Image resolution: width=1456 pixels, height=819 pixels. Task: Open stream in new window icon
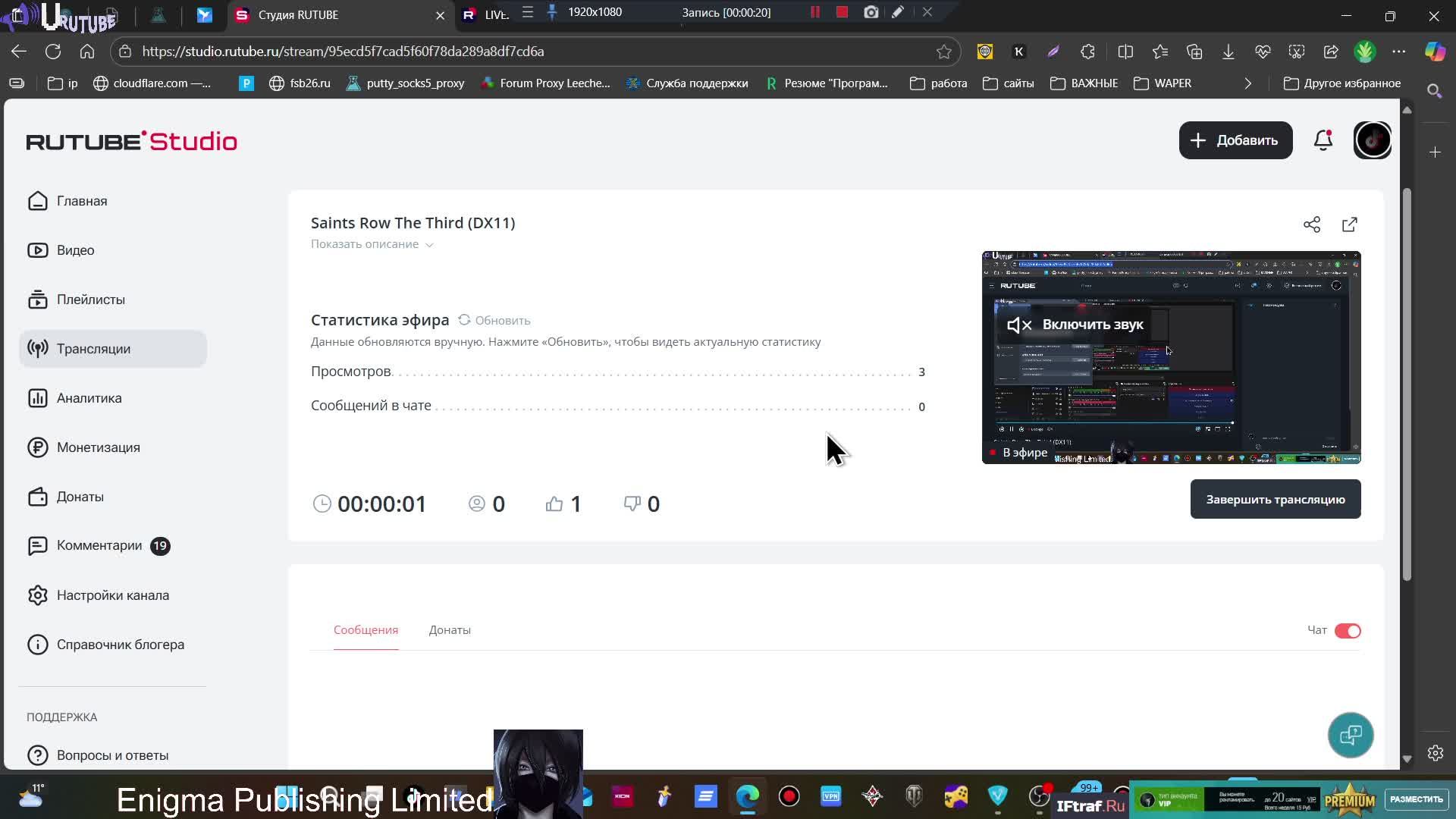(x=1350, y=224)
